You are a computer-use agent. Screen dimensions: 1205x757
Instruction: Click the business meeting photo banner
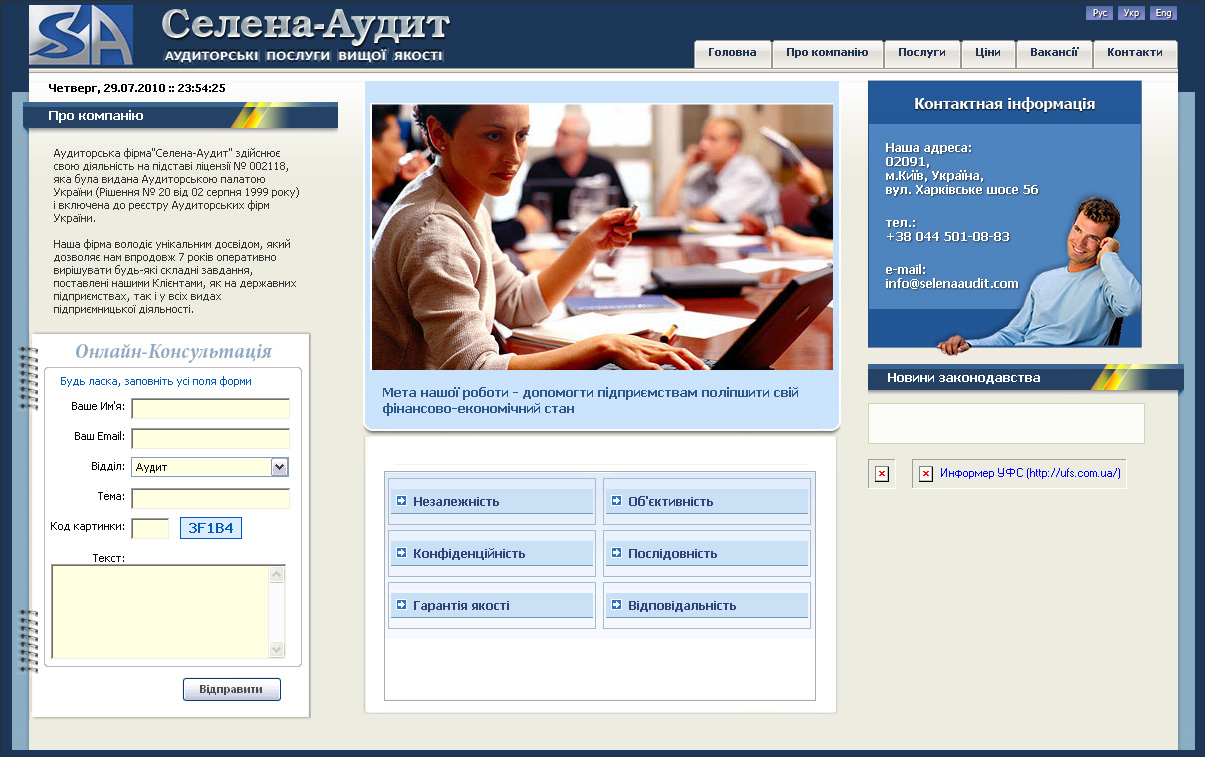602,237
